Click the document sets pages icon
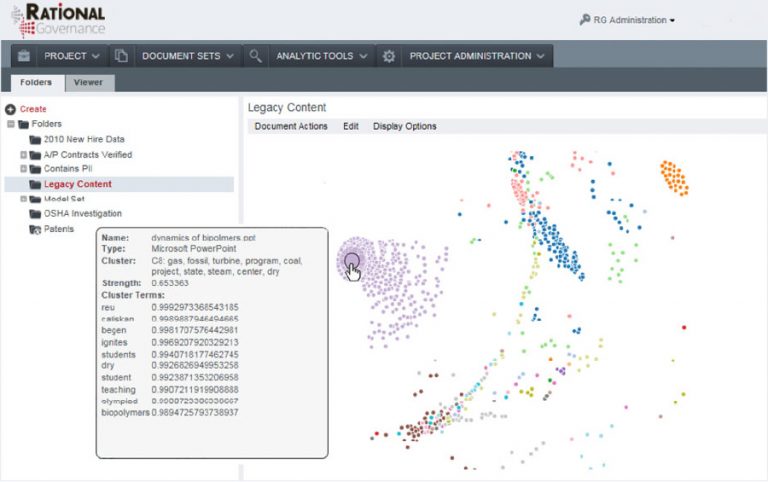This screenshot has width=768, height=482. point(121,56)
